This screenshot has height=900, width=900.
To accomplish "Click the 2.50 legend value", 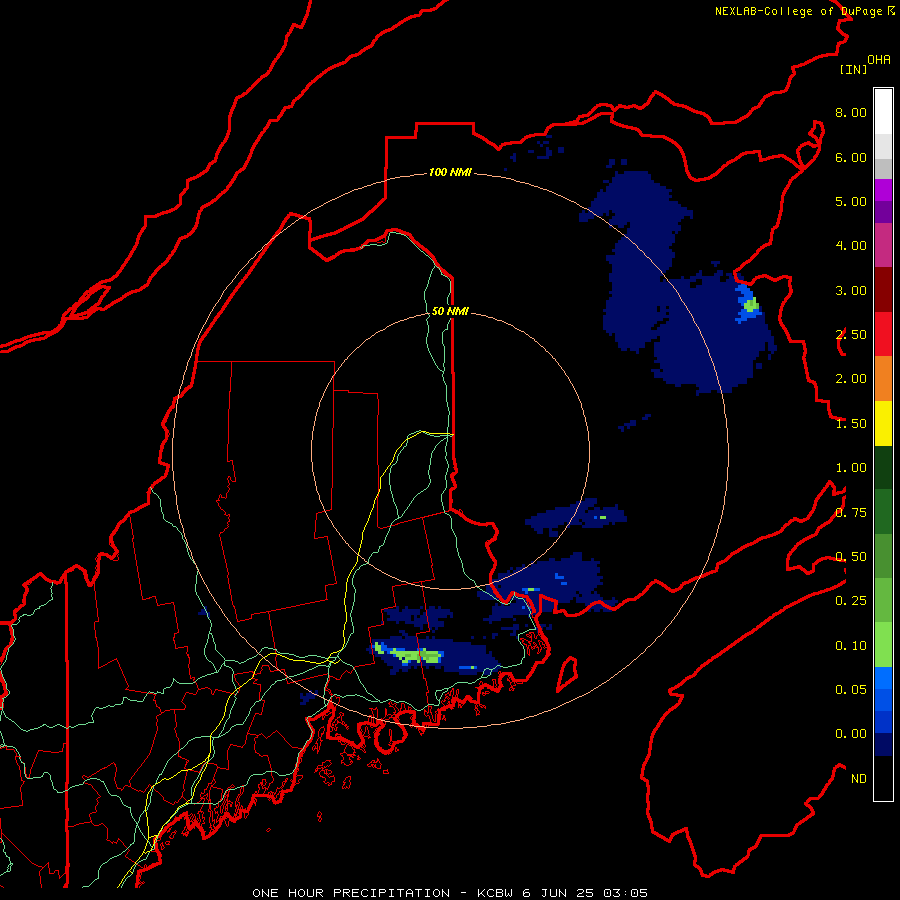I will tap(851, 335).
